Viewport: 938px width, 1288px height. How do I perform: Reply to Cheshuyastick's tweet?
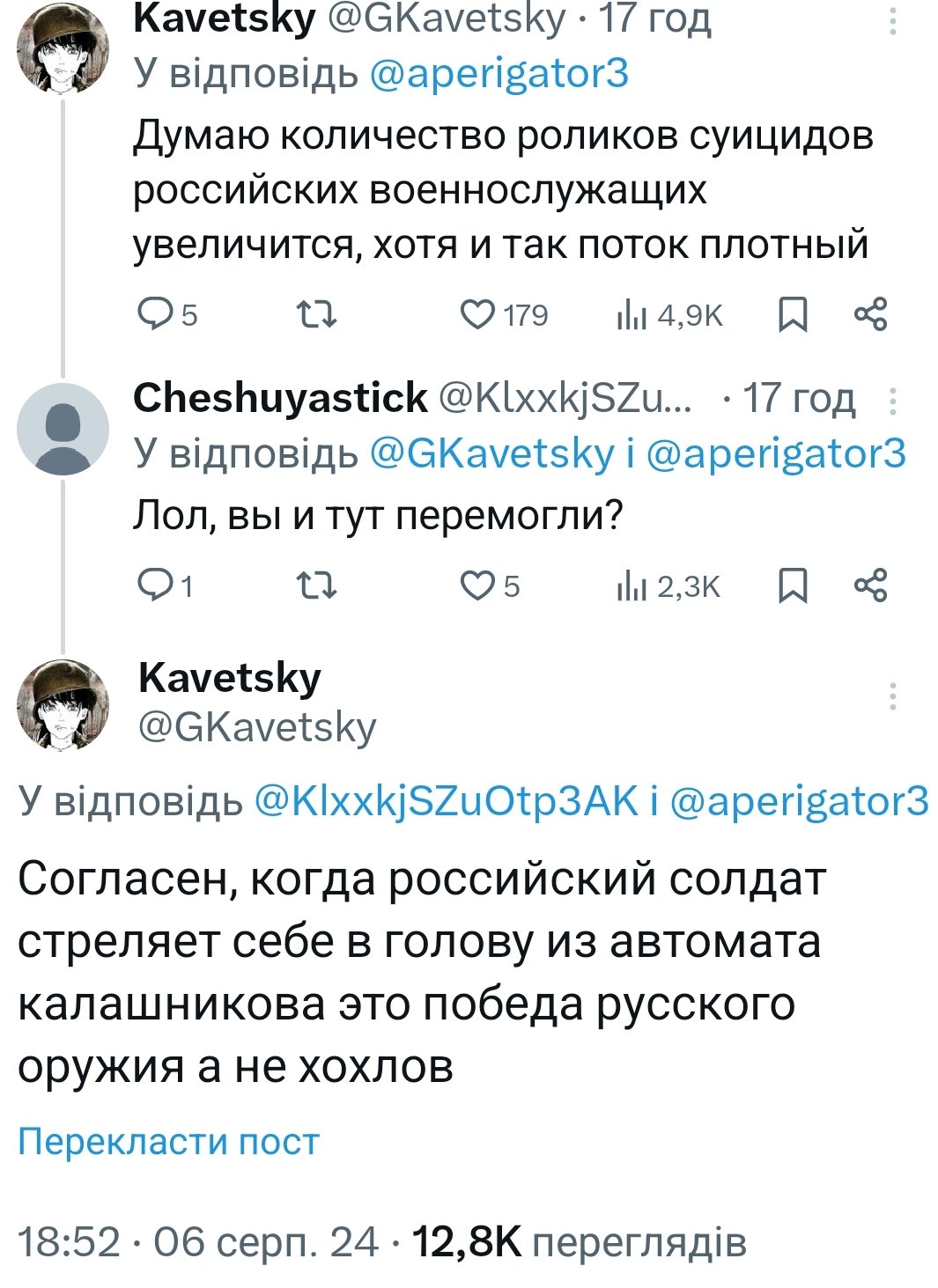click(157, 585)
